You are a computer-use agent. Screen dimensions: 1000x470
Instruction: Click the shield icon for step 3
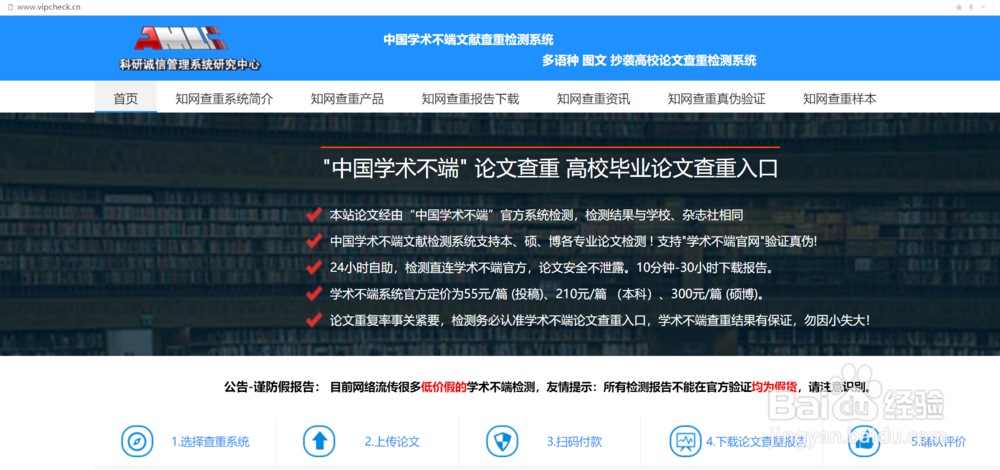point(502,441)
